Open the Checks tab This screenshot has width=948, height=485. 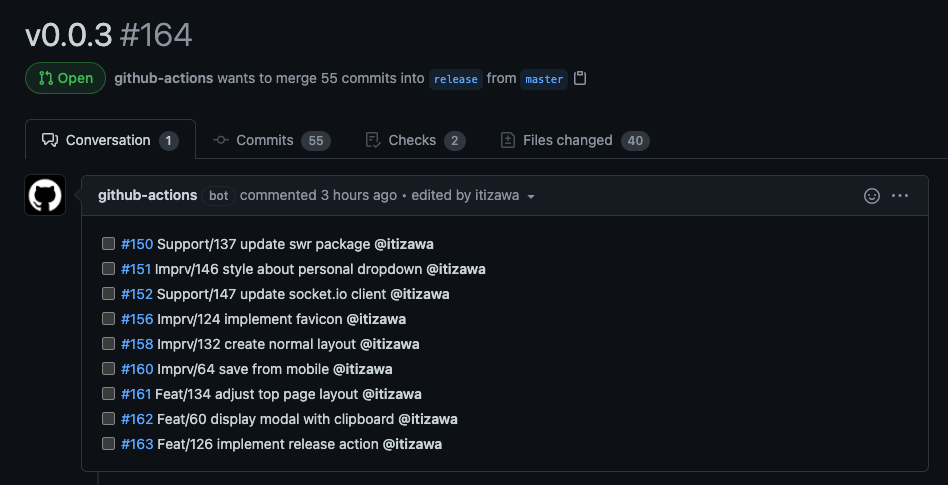pos(415,140)
